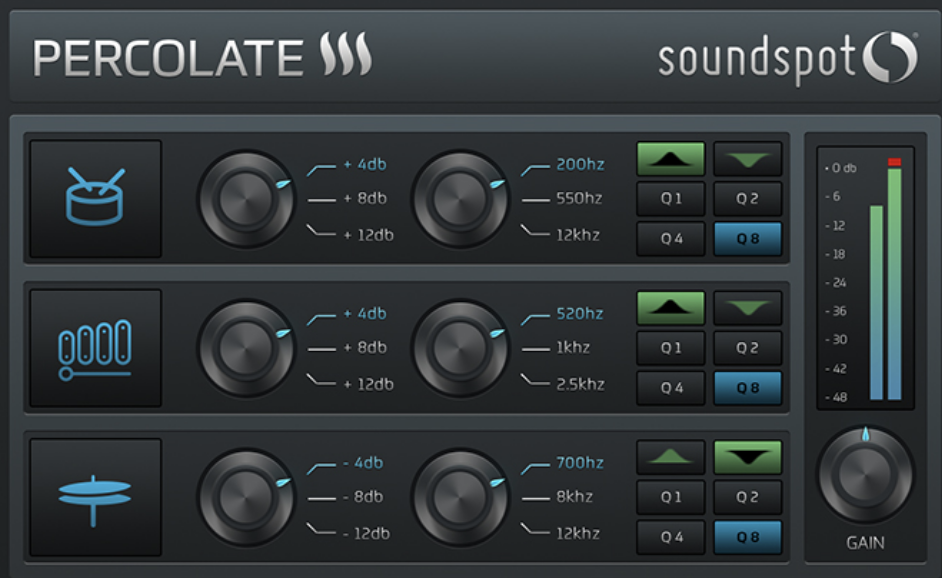Select + 12db in the xylophone row
942x578 pixels.
point(369,384)
